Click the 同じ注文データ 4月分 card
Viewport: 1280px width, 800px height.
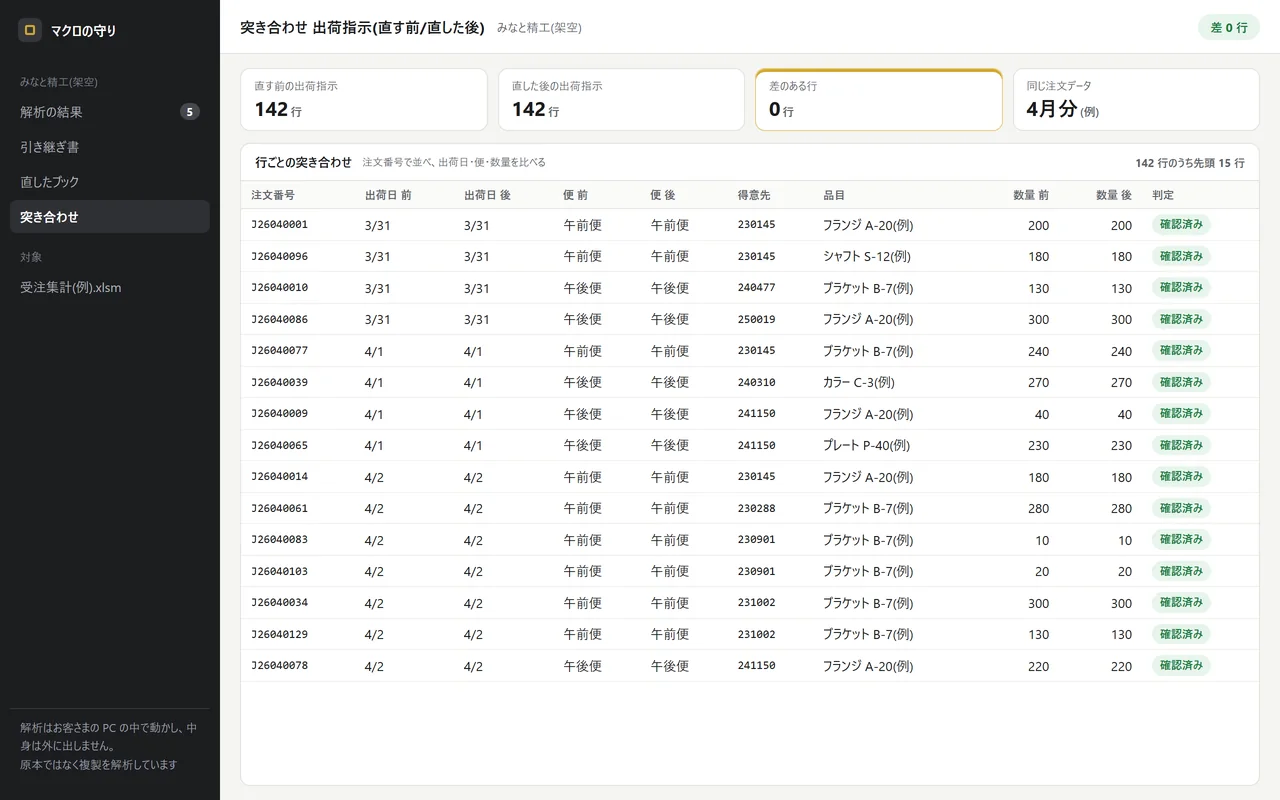click(x=1136, y=100)
